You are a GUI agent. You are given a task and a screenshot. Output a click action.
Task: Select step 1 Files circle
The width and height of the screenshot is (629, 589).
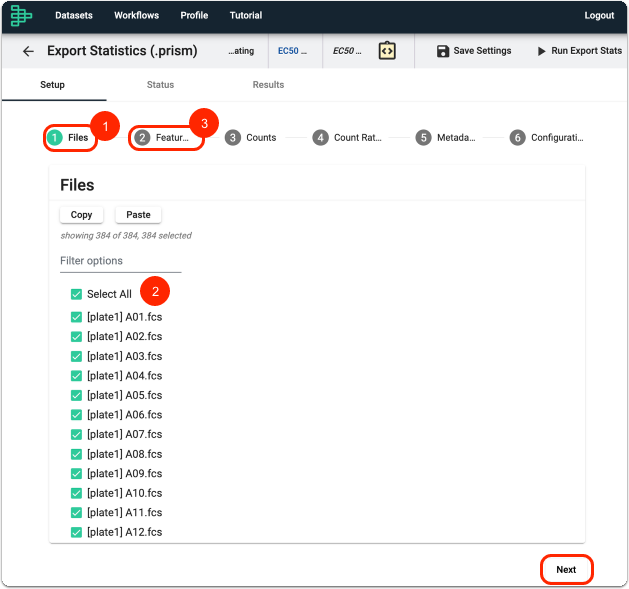tap(55, 138)
